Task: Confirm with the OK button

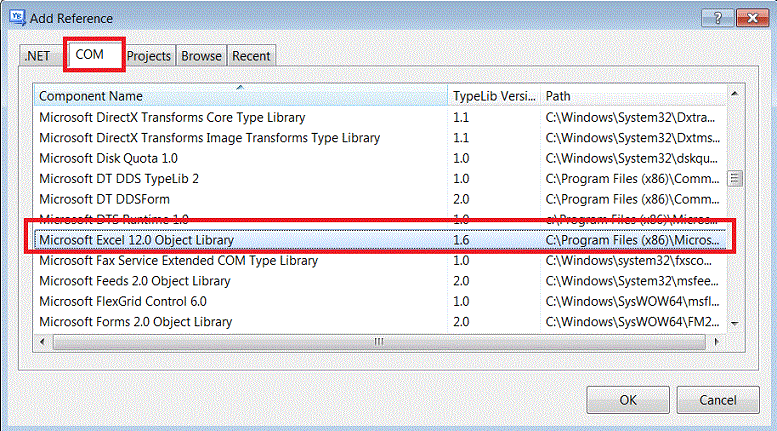Action: coord(628,400)
